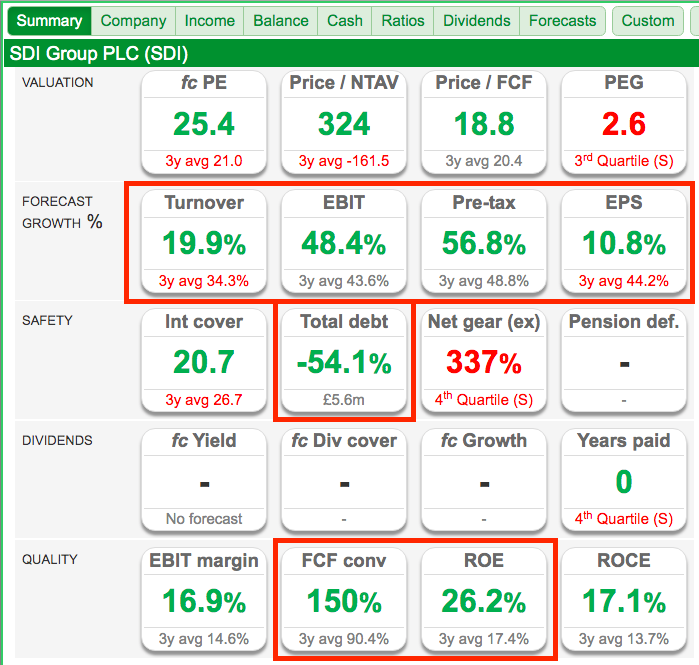Viewport: 699px width, 665px height.
Task: Open the Company tab
Action: click(133, 21)
